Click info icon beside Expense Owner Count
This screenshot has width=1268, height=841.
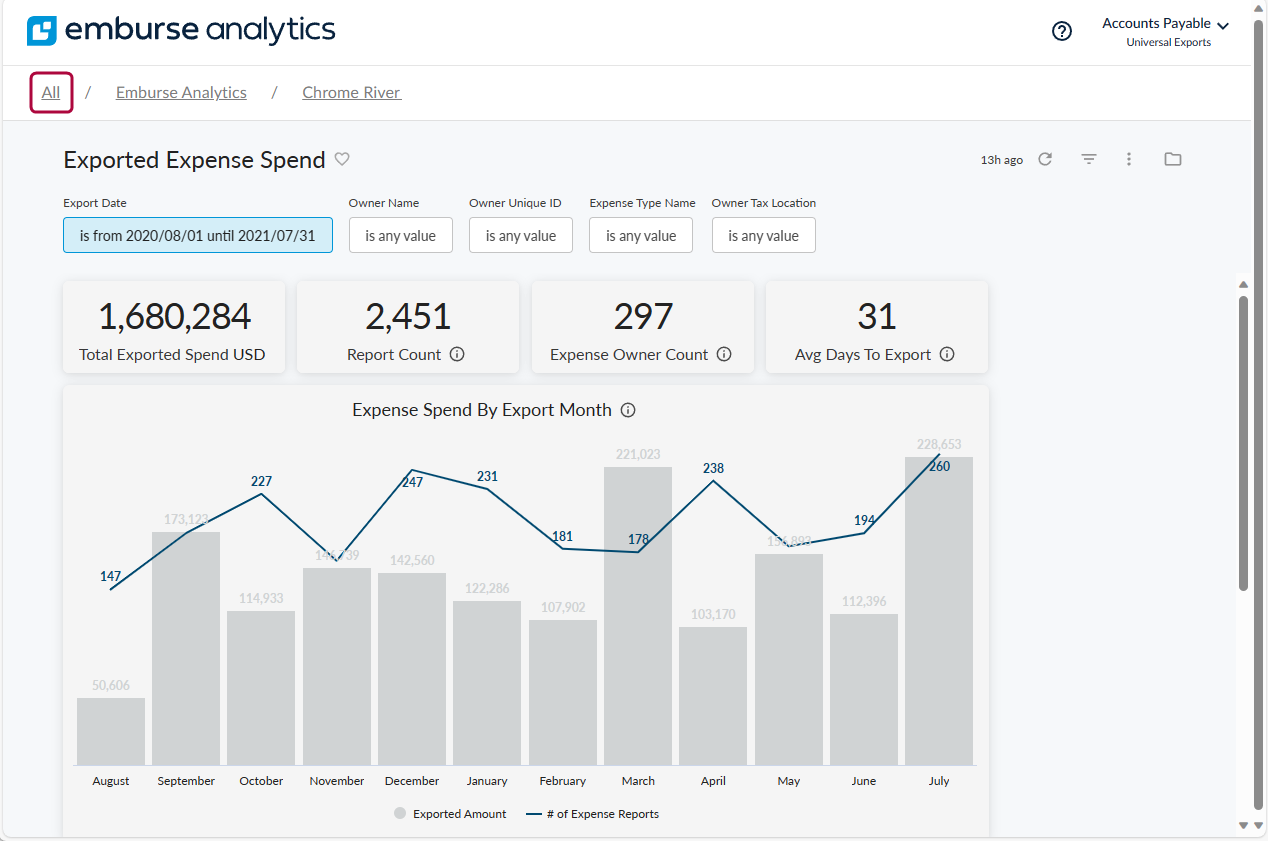tap(724, 354)
